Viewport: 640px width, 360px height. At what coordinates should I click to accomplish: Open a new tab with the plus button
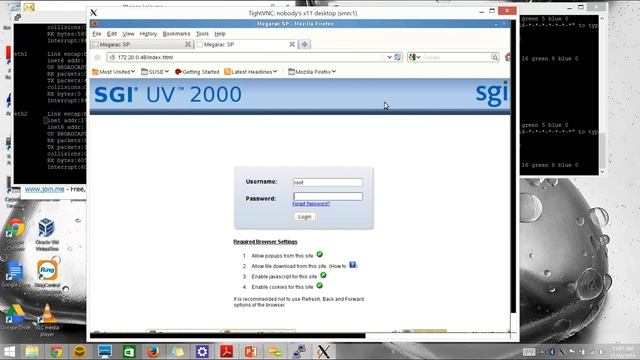[304, 44]
